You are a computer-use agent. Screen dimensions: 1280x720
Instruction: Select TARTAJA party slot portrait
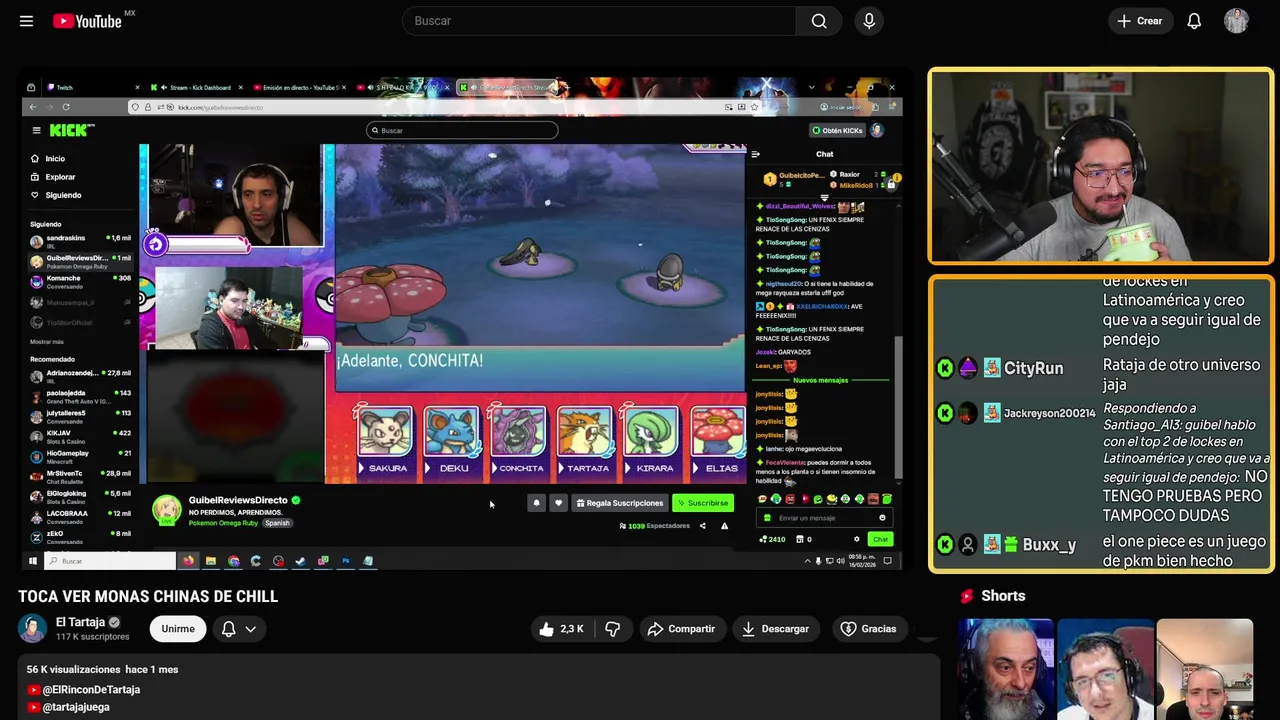(585, 433)
